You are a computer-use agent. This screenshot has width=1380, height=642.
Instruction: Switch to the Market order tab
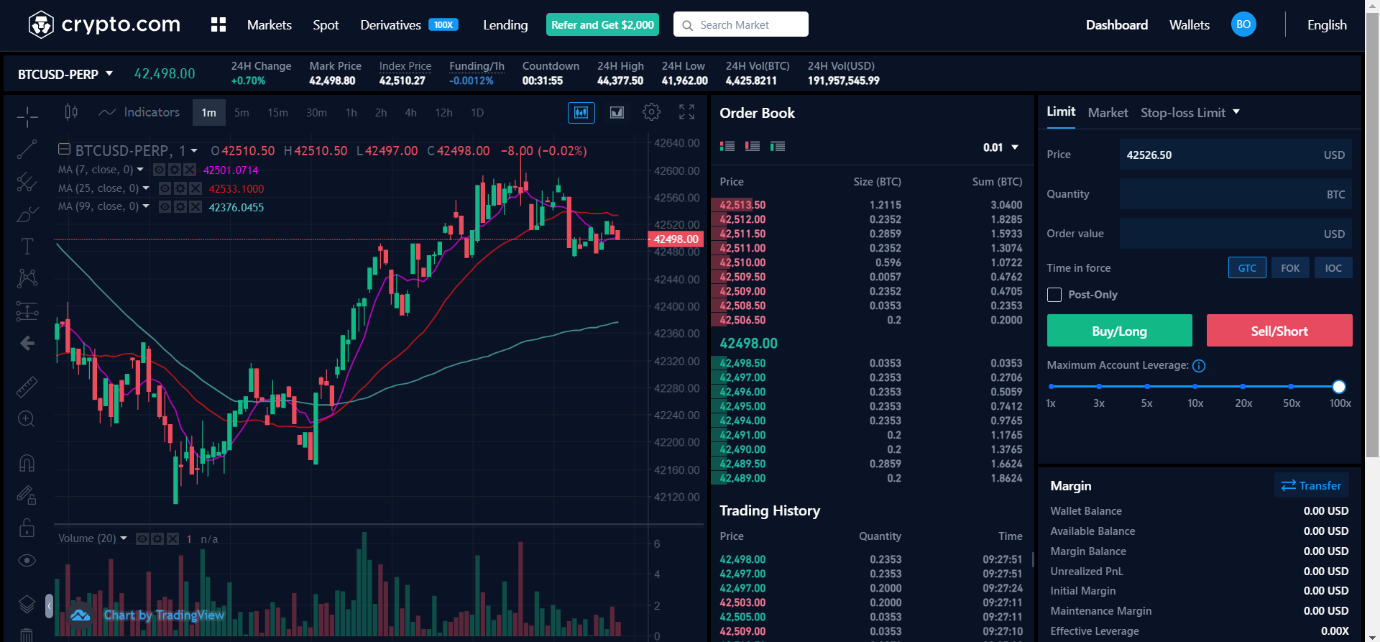point(1108,112)
